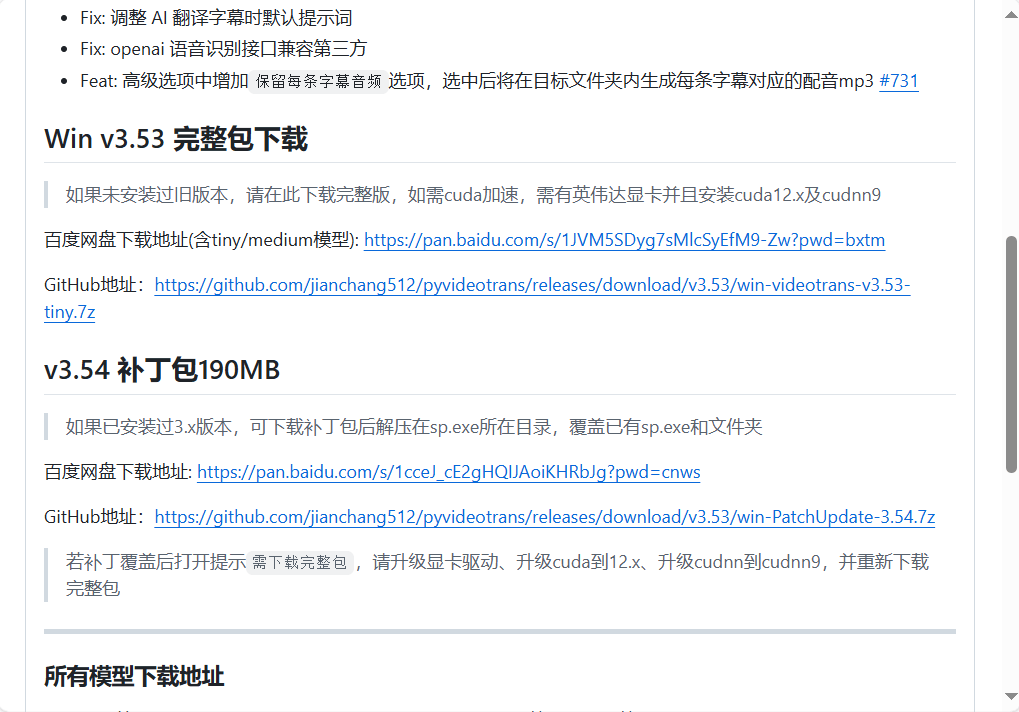
Task: Click the '保留每条字幕音频' inline code label
Action: tap(318, 81)
